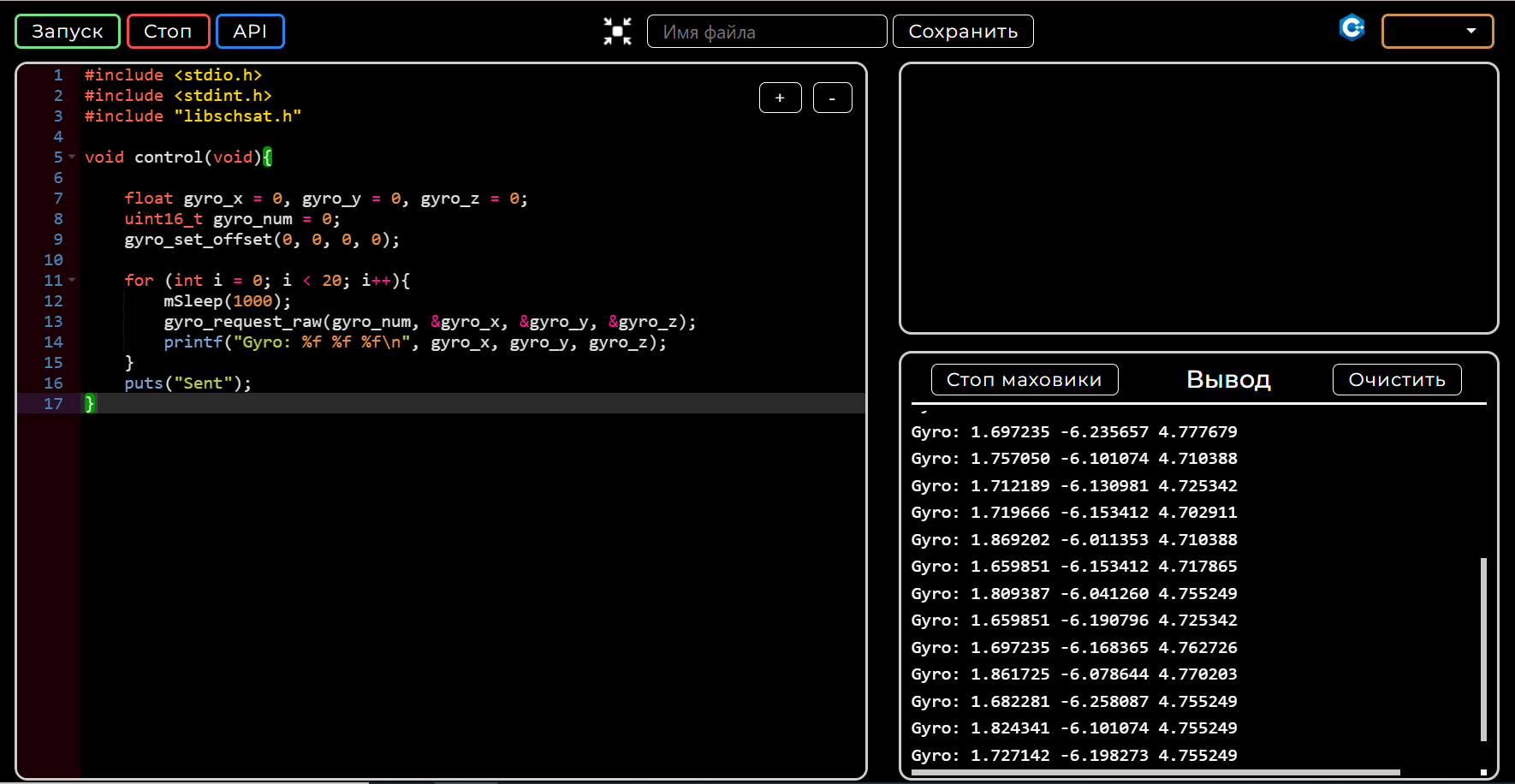Click the C++ language logo icon
The width and height of the screenshot is (1515, 784).
tap(1352, 28)
